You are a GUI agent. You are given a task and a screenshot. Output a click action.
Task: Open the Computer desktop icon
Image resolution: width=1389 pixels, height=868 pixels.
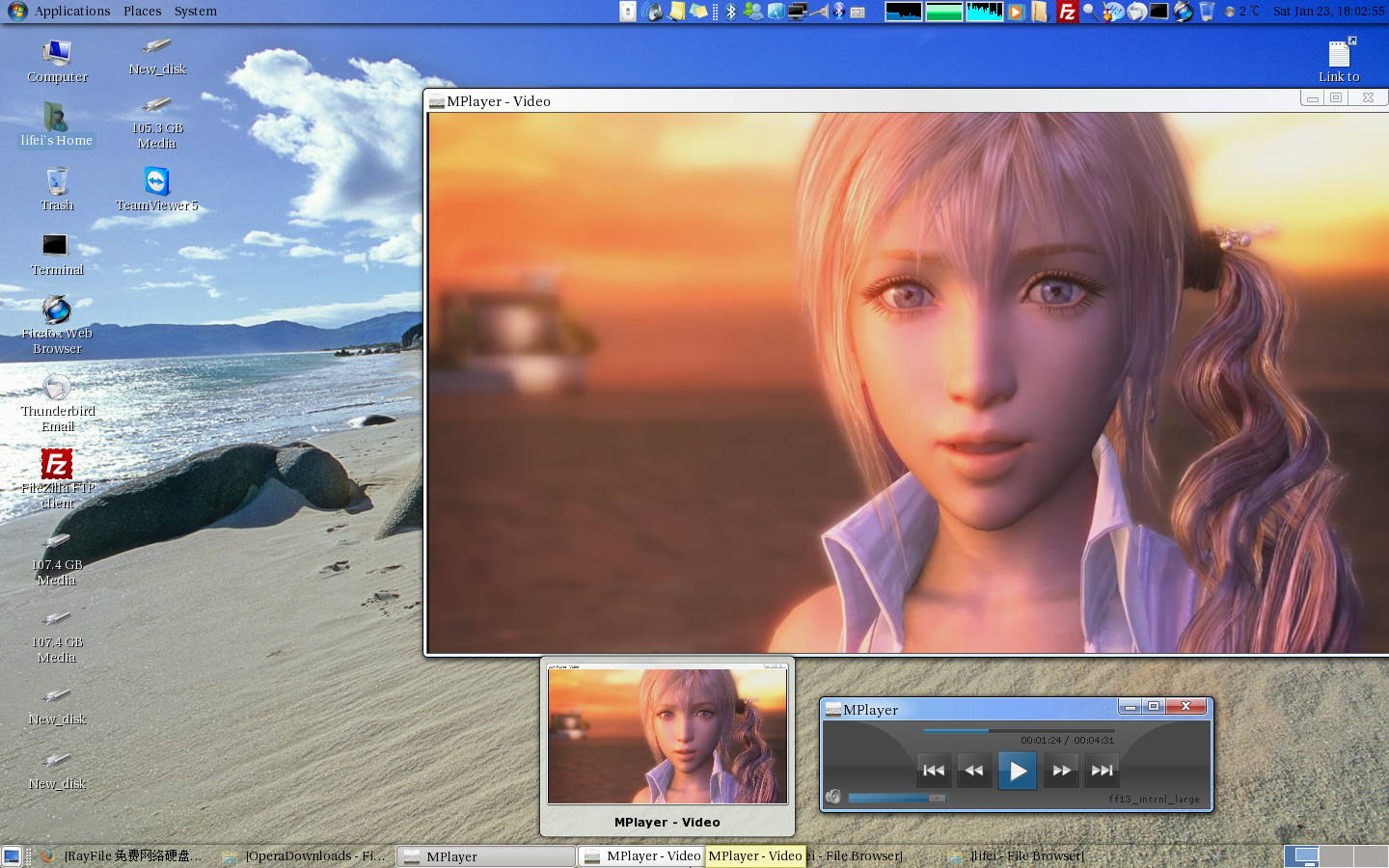coord(57,61)
